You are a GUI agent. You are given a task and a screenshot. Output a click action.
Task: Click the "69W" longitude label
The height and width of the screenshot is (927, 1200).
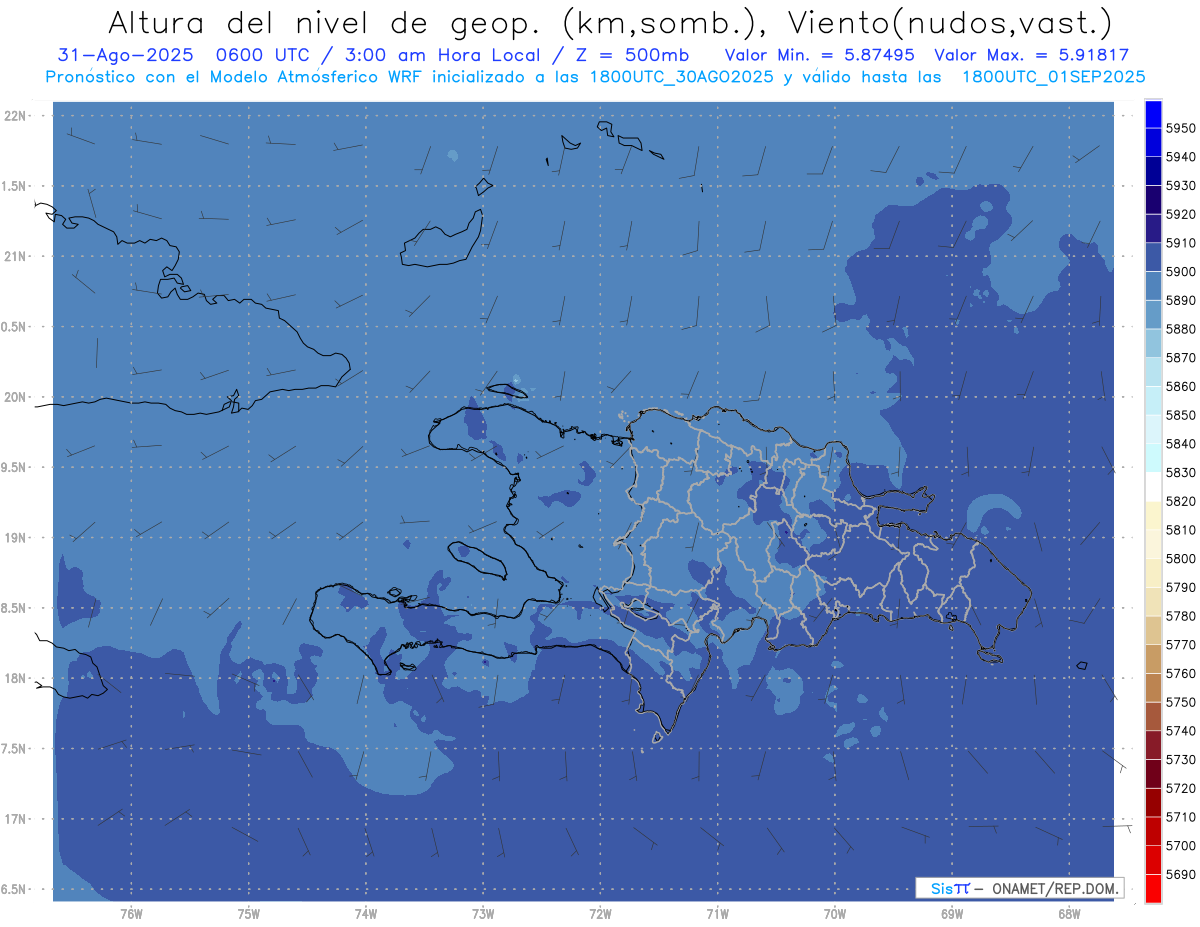tap(952, 913)
